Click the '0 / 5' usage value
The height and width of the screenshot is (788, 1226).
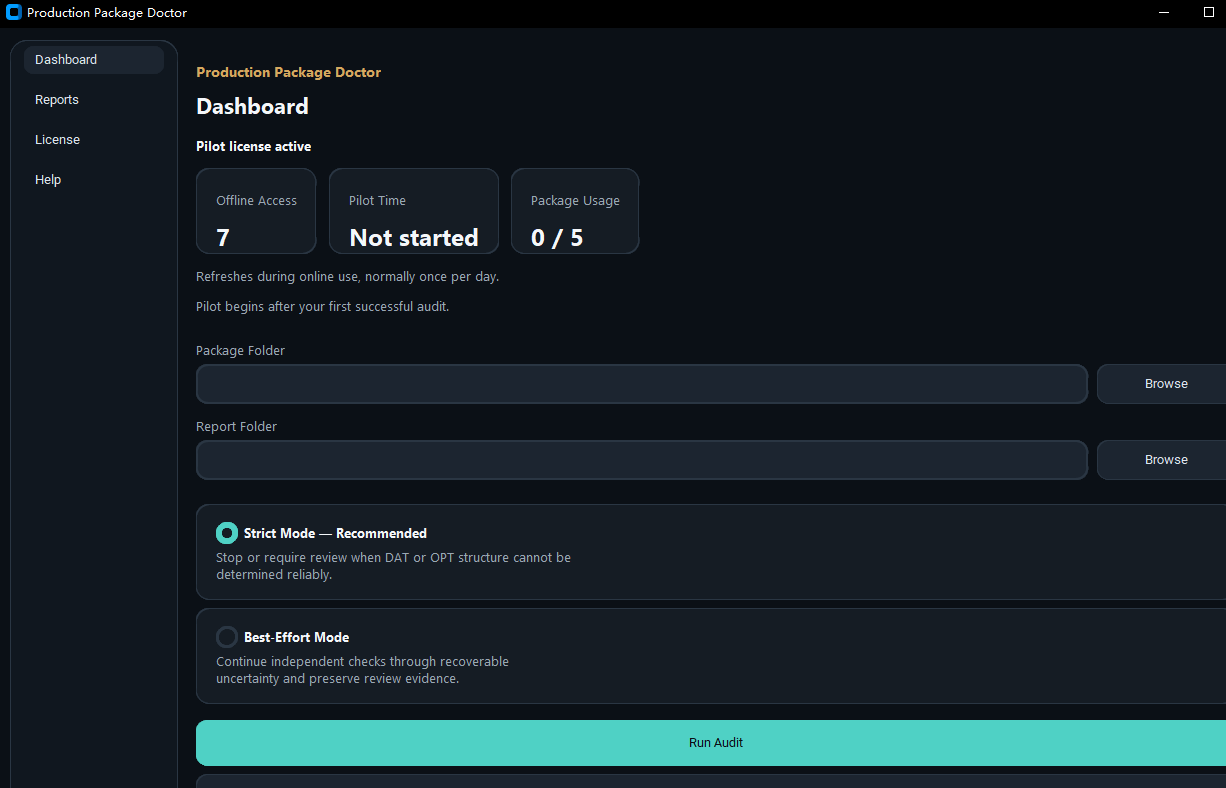point(557,238)
